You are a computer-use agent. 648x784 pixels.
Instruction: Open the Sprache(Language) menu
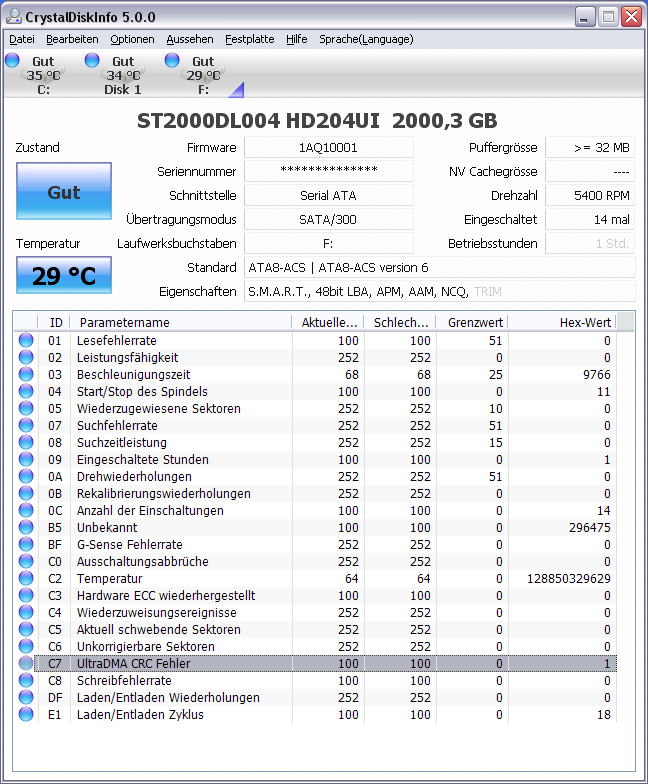point(366,39)
